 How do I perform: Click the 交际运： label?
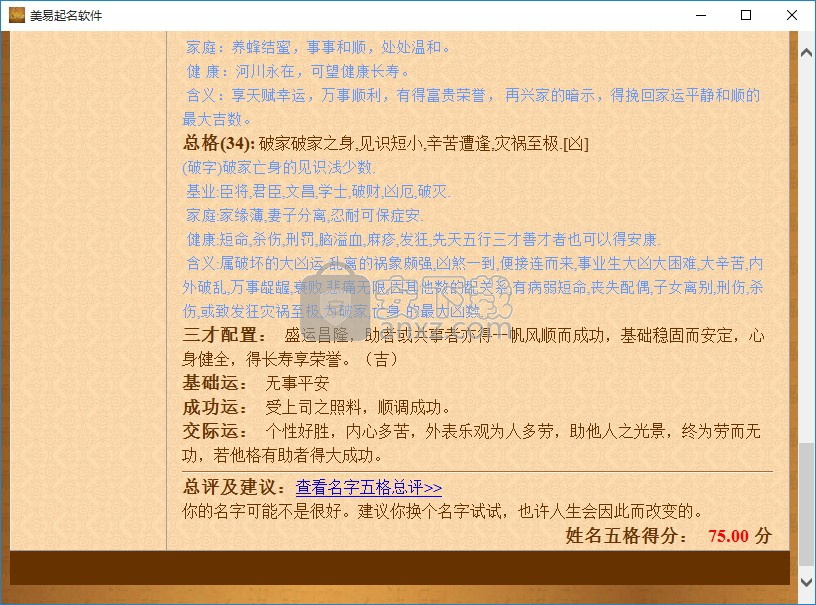(x=215, y=431)
